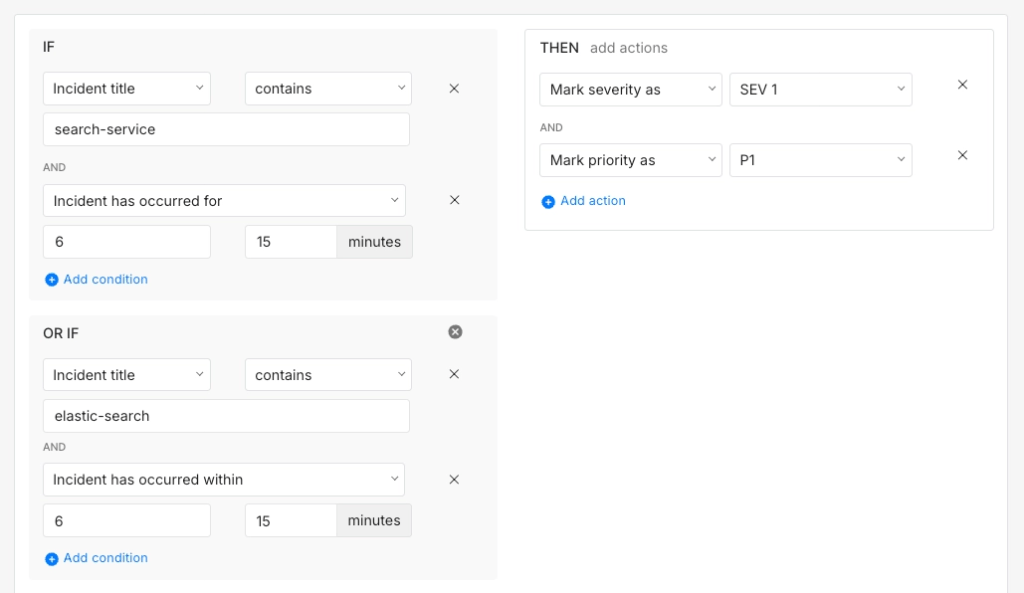1024x593 pixels.
Task: Open the Incident title field dropdown
Action: [x=126, y=88]
